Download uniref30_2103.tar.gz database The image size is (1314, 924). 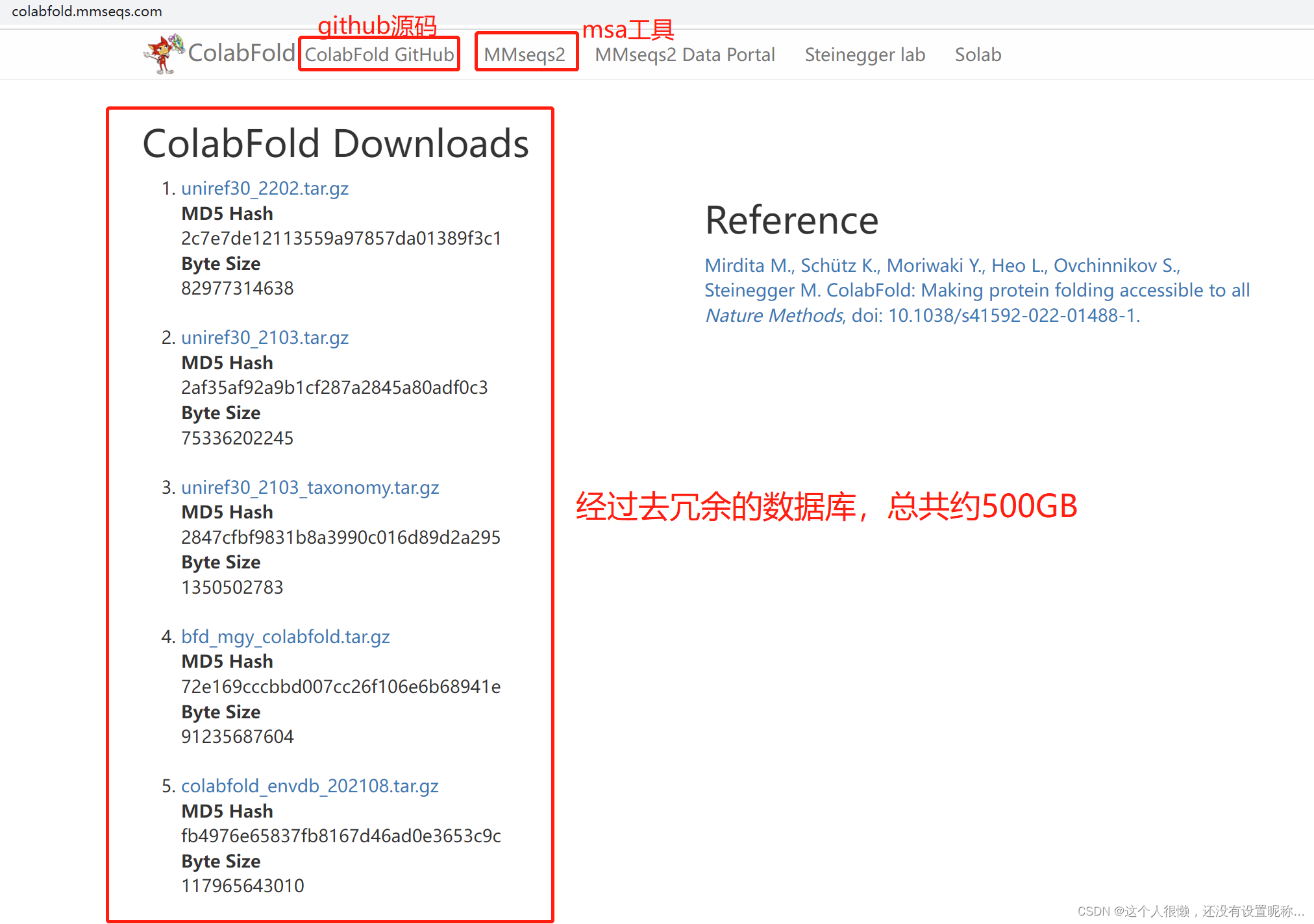(x=265, y=338)
